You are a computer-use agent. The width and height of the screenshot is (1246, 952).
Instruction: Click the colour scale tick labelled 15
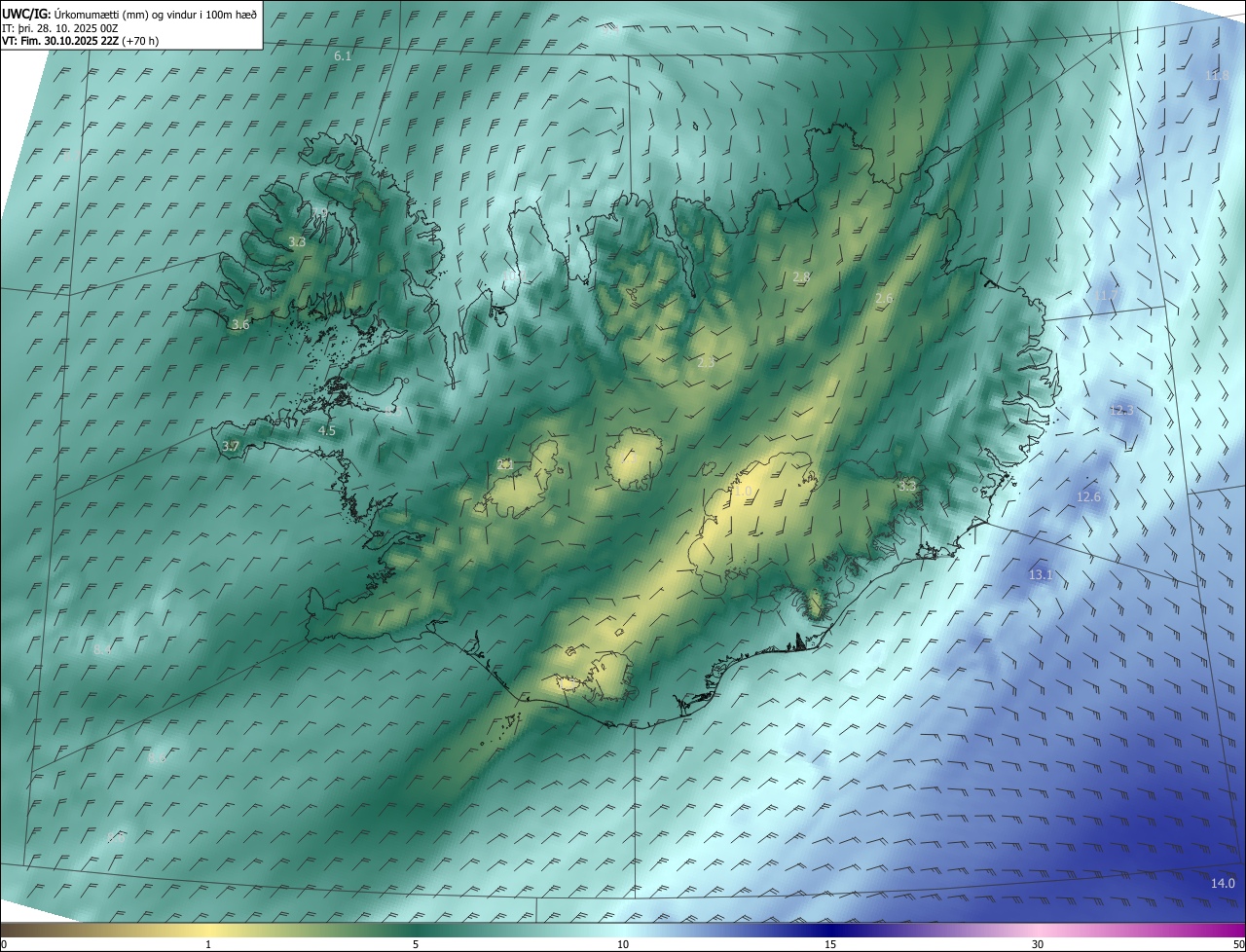pos(830,945)
